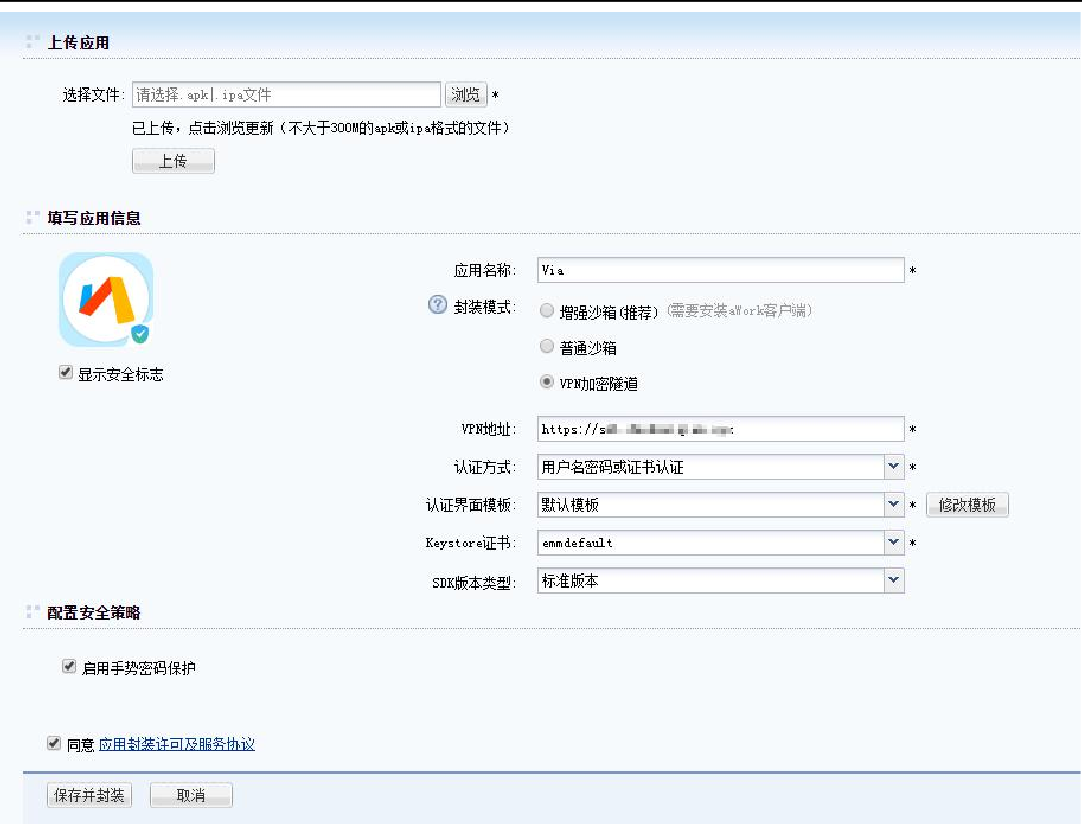Click the 浏览 browse button
Viewport: 1082px width, 824px height.
466,95
